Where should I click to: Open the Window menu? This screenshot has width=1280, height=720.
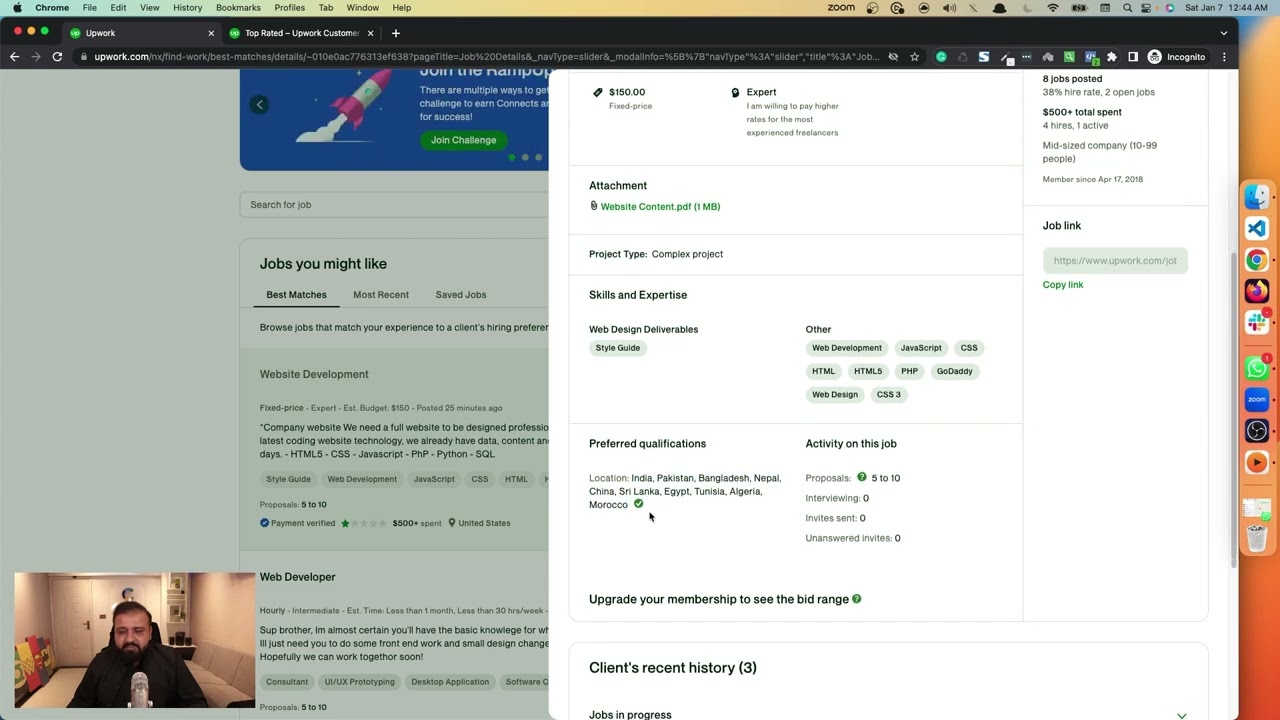(x=363, y=8)
